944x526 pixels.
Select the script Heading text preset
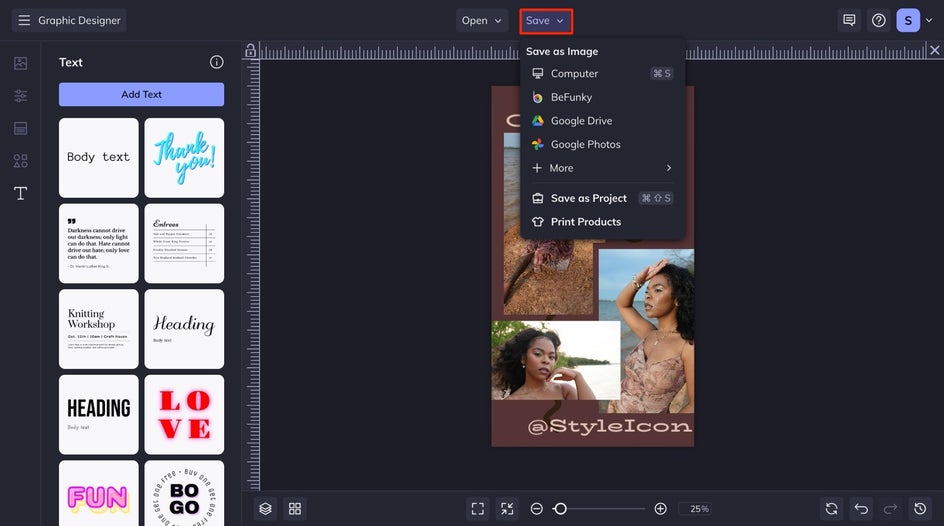[x=184, y=329]
